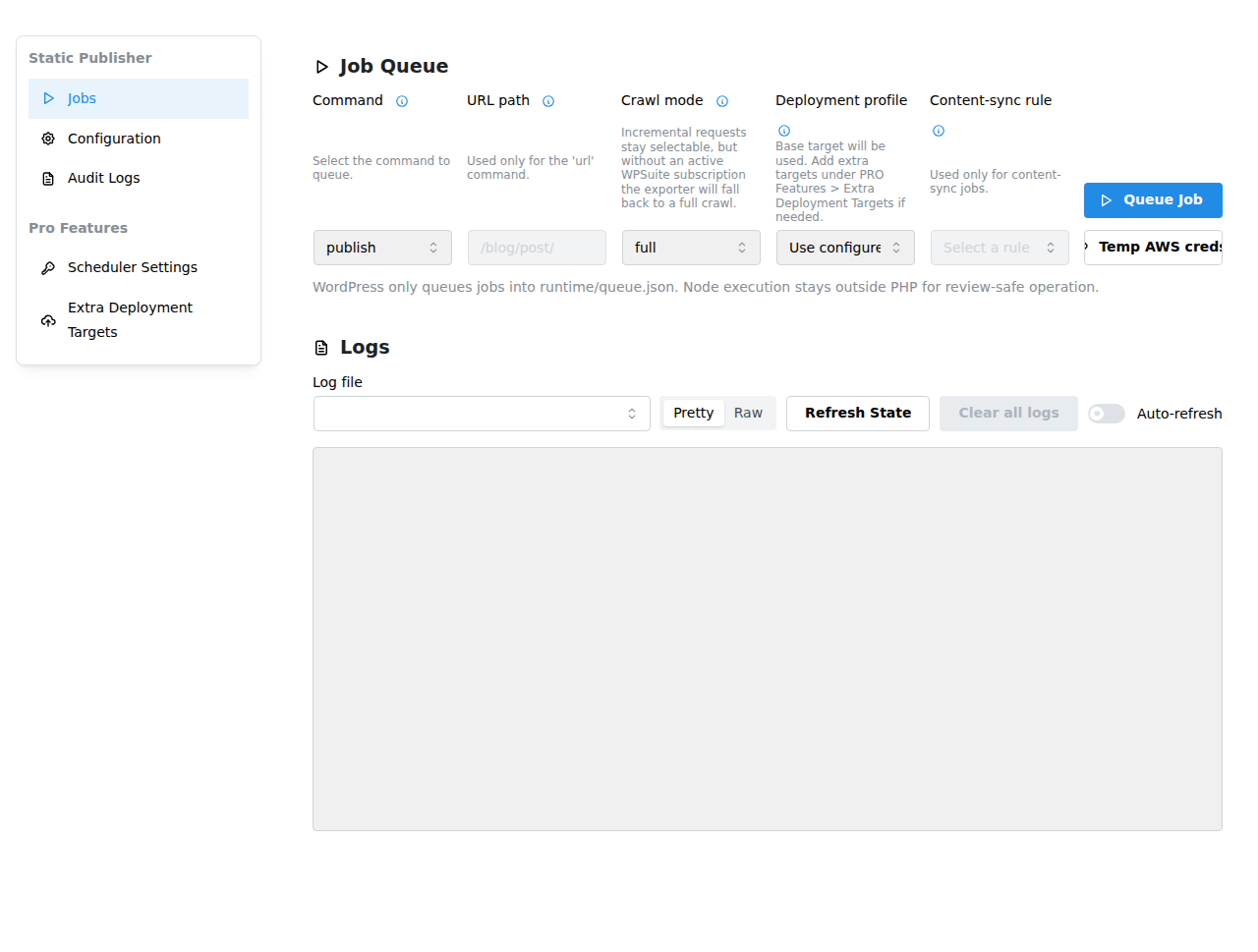Image resolution: width=1258 pixels, height=952 pixels.
Task: Click the Audit Logs file icon
Action: 48,179
